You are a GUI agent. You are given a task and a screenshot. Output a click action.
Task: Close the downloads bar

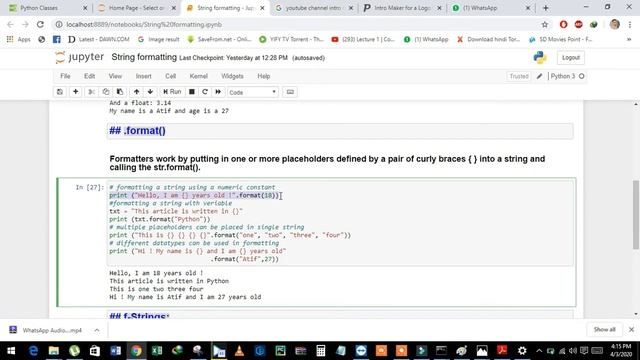click(631, 329)
